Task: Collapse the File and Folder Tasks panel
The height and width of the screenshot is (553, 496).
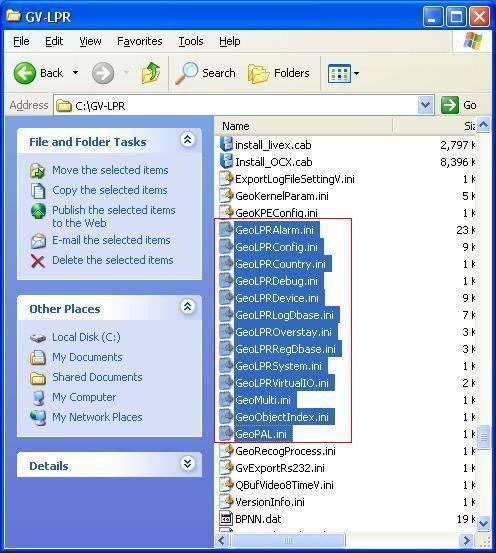Action: pyautogui.click(x=187, y=140)
